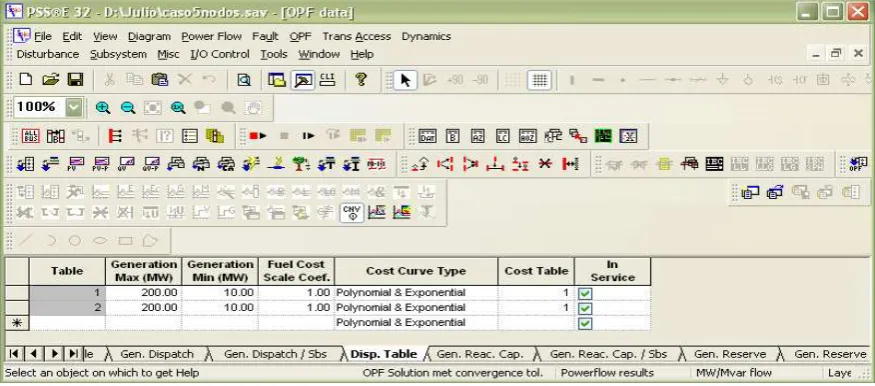Click the Zoom In magnifier icon
This screenshot has width=875, height=386.
coord(103,108)
